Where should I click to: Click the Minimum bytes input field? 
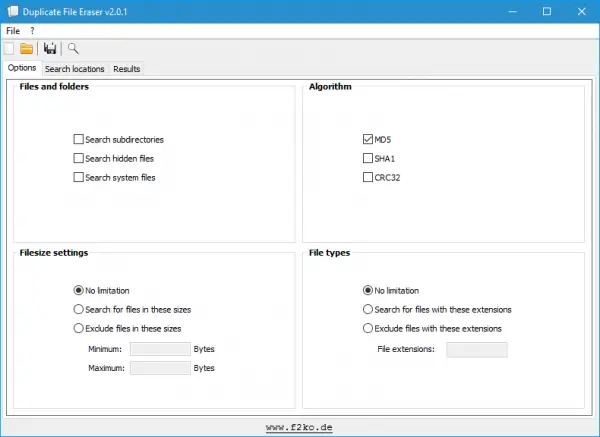160,349
